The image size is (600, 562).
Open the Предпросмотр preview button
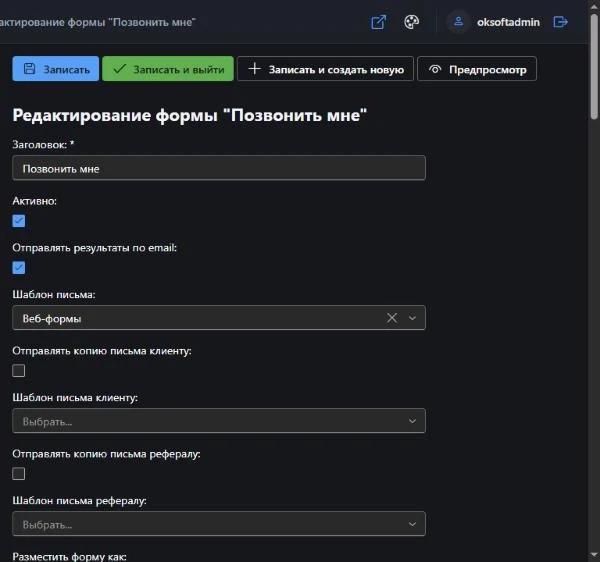click(477, 69)
